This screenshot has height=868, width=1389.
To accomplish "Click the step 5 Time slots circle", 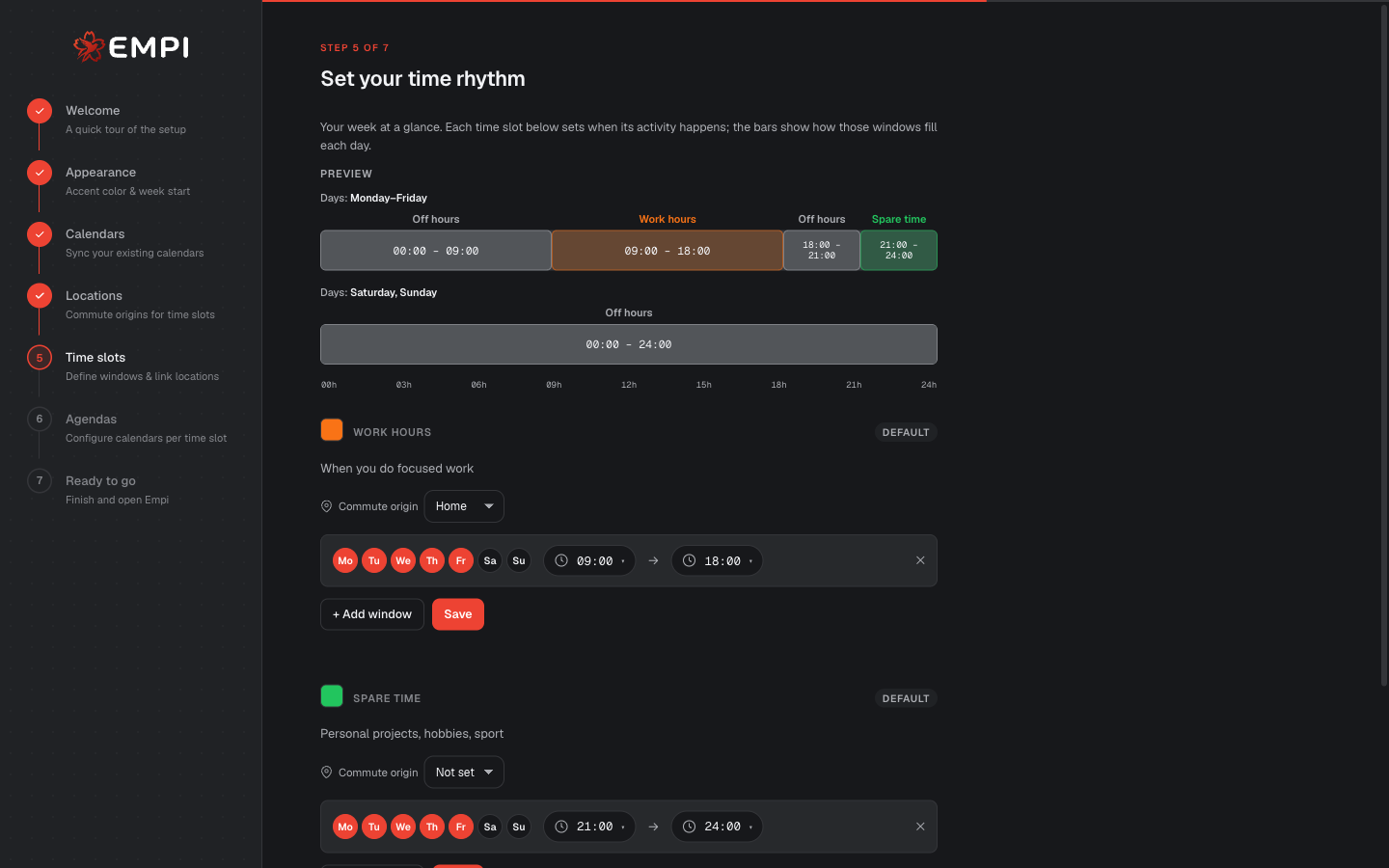I will coord(40,358).
